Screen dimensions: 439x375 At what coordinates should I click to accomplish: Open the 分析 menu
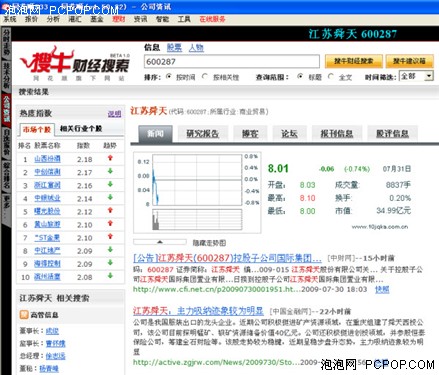(x=53, y=19)
